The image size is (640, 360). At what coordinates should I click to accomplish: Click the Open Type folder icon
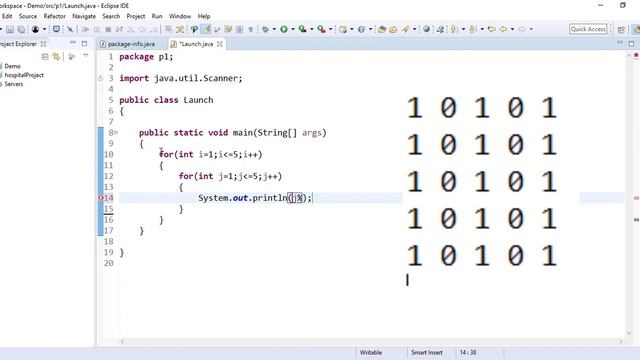pyautogui.click(x=382, y=29)
